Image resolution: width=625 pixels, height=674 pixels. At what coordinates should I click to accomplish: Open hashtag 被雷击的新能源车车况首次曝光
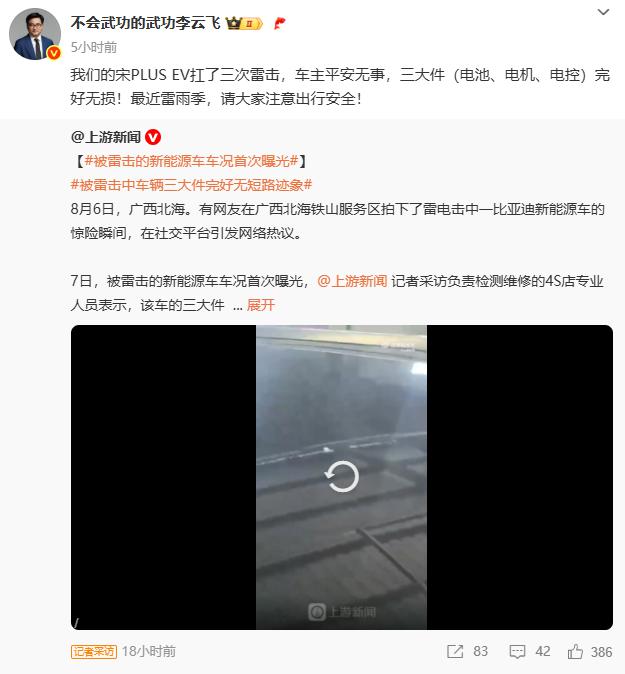tap(191, 161)
